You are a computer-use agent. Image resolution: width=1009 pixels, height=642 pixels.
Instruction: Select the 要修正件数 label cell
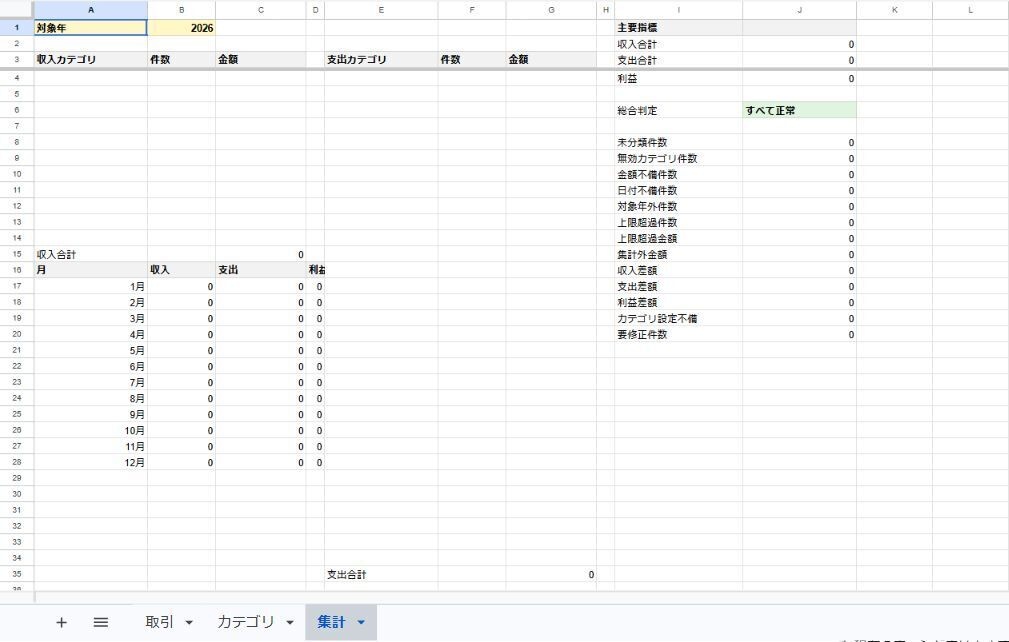678,335
